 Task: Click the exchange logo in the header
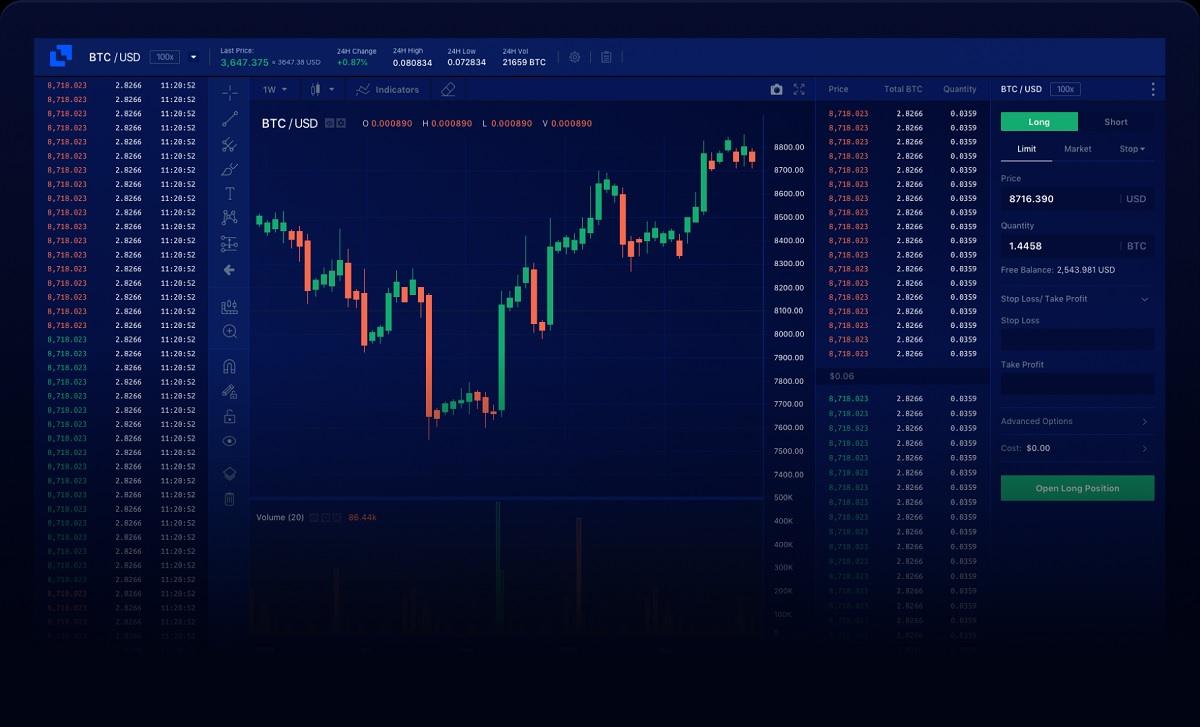pyautogui.click(x=61, y=56)
